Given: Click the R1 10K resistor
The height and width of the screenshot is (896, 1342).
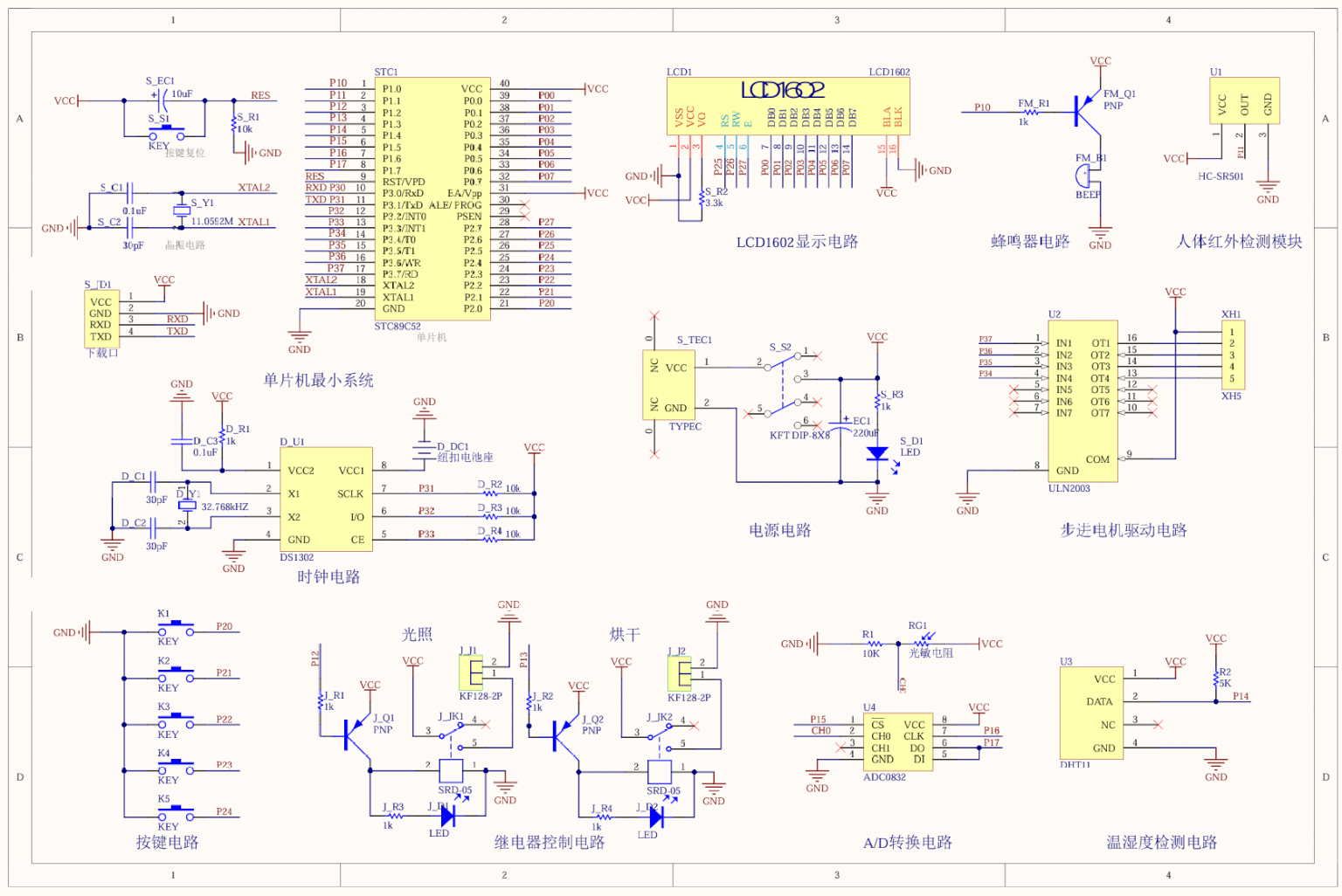Looking at the screenshot, I should 874,644.
